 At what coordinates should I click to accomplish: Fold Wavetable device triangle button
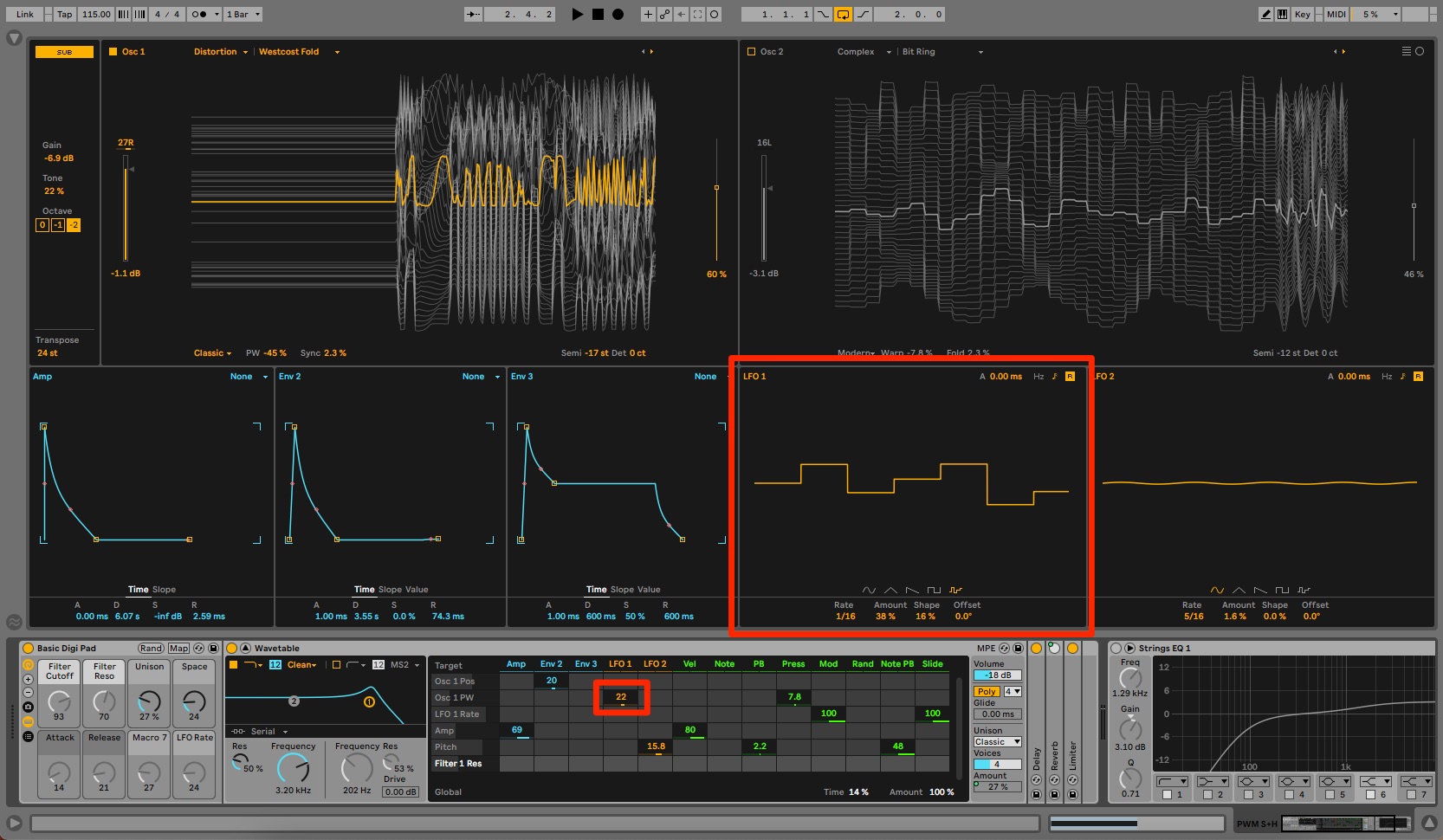[245, 648]
